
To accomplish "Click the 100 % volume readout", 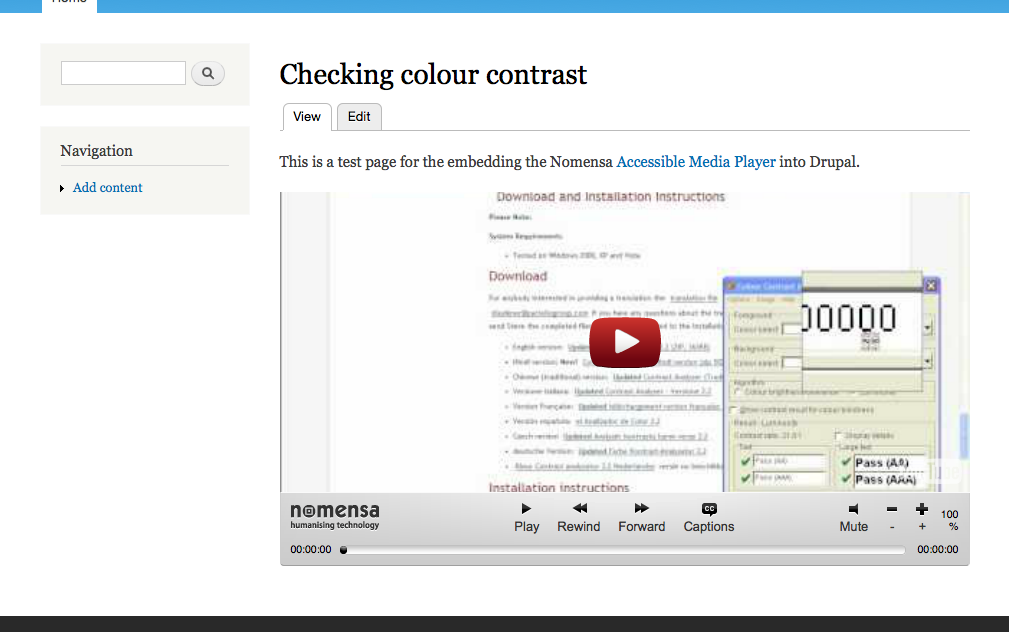I will [x=950, y=520].
